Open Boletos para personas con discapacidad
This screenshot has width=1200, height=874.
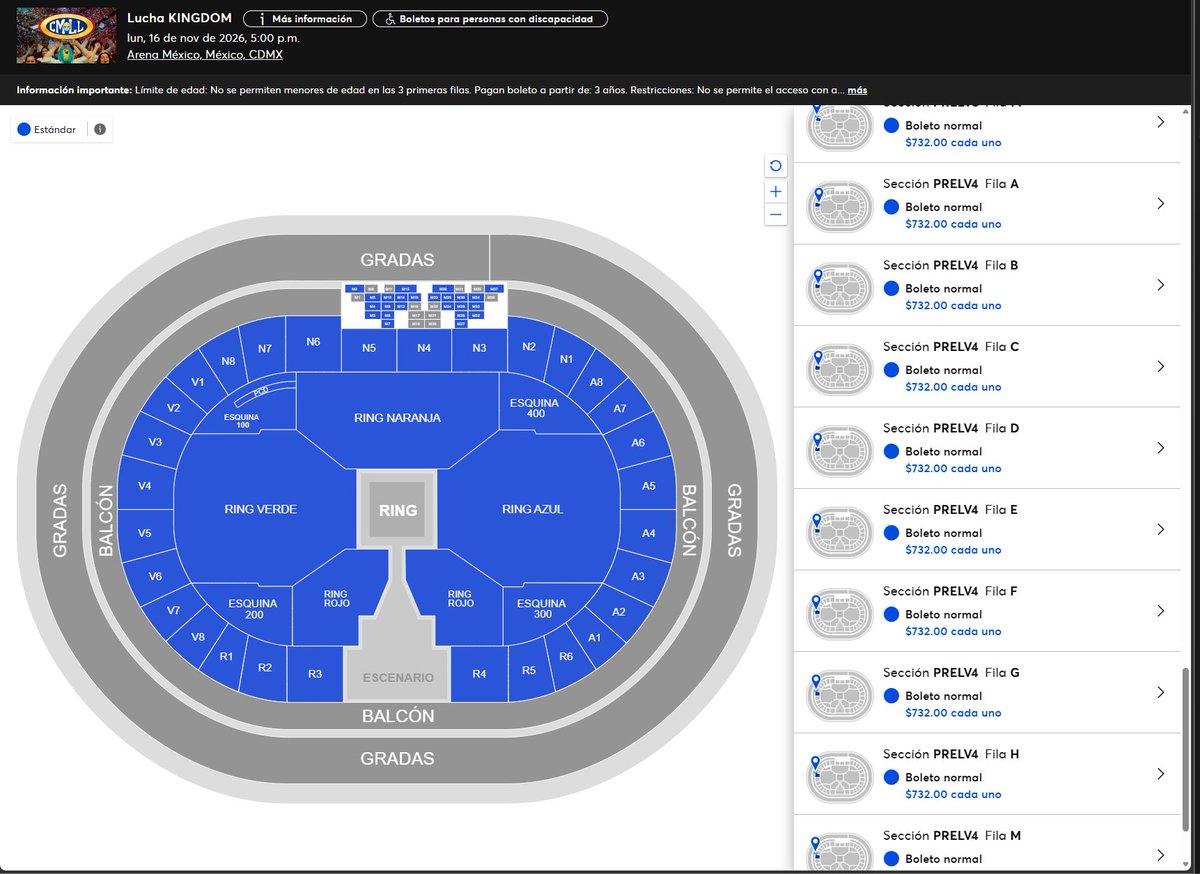490,19
